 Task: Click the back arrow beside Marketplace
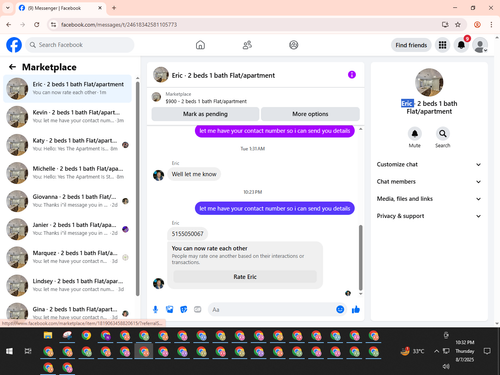(x=12, y=67)
